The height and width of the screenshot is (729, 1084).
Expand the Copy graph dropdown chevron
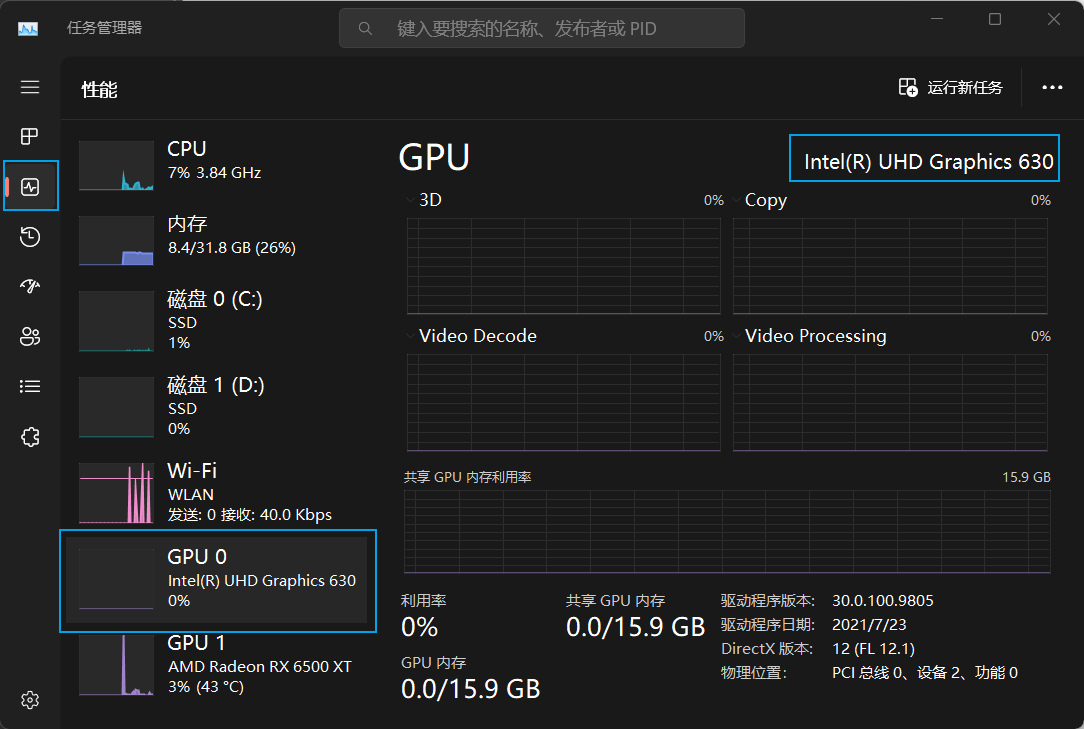click(x=737, y=200)
